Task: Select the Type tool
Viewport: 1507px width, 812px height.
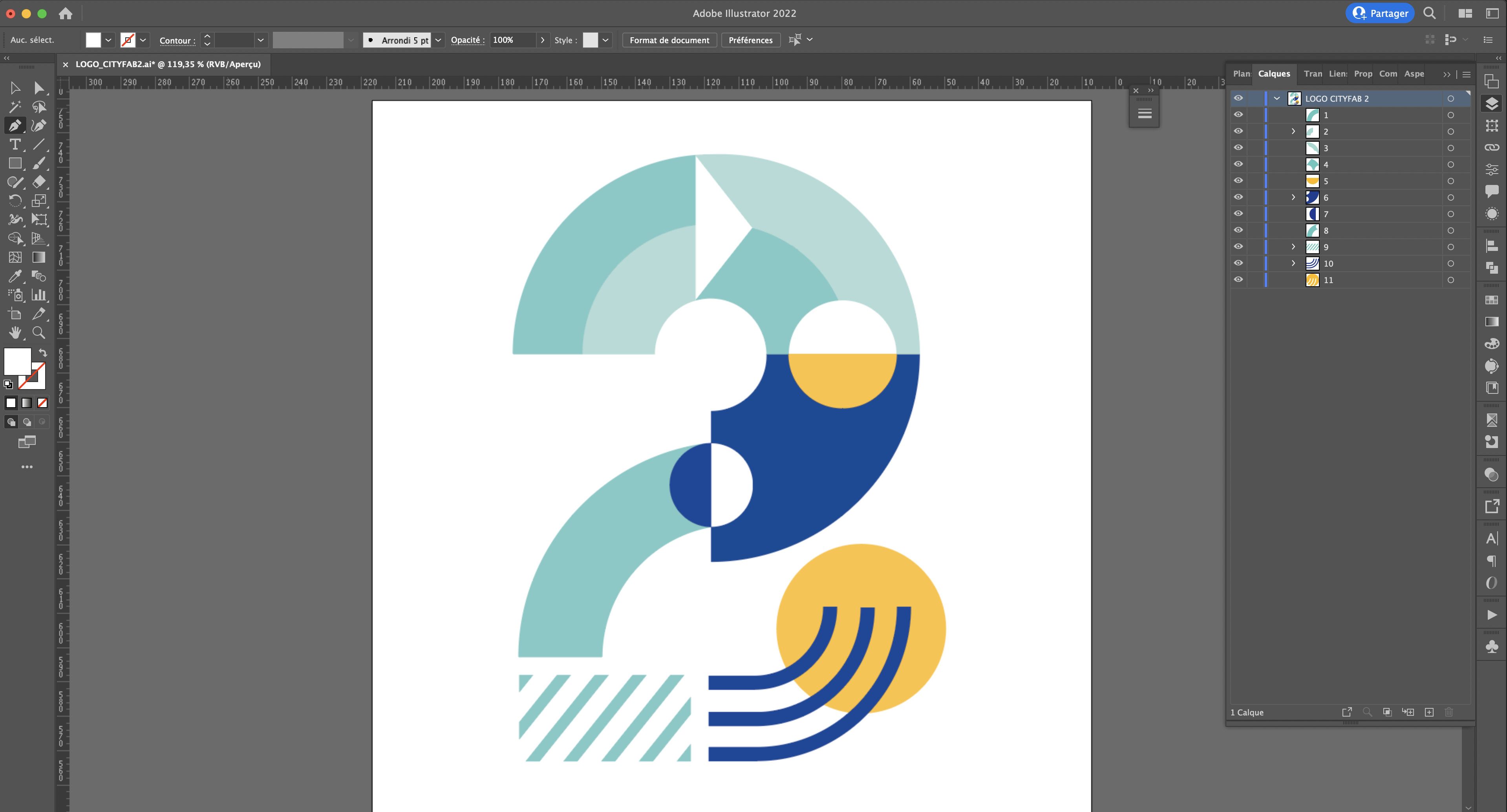Action: 15,144
